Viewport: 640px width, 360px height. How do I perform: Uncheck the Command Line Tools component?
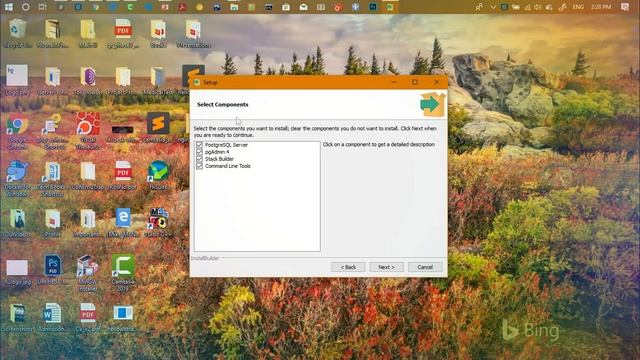click(199, 166)
